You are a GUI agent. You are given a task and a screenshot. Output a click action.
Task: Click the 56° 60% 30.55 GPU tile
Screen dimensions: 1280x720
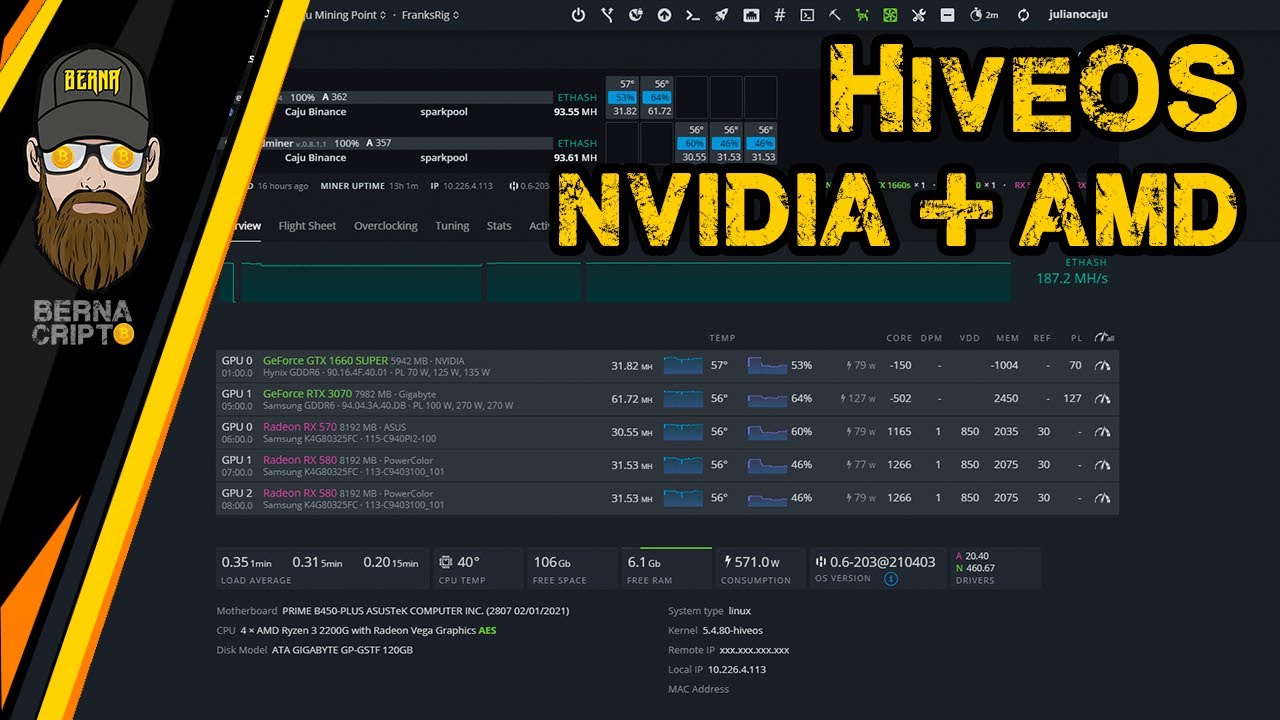[693, 143]
